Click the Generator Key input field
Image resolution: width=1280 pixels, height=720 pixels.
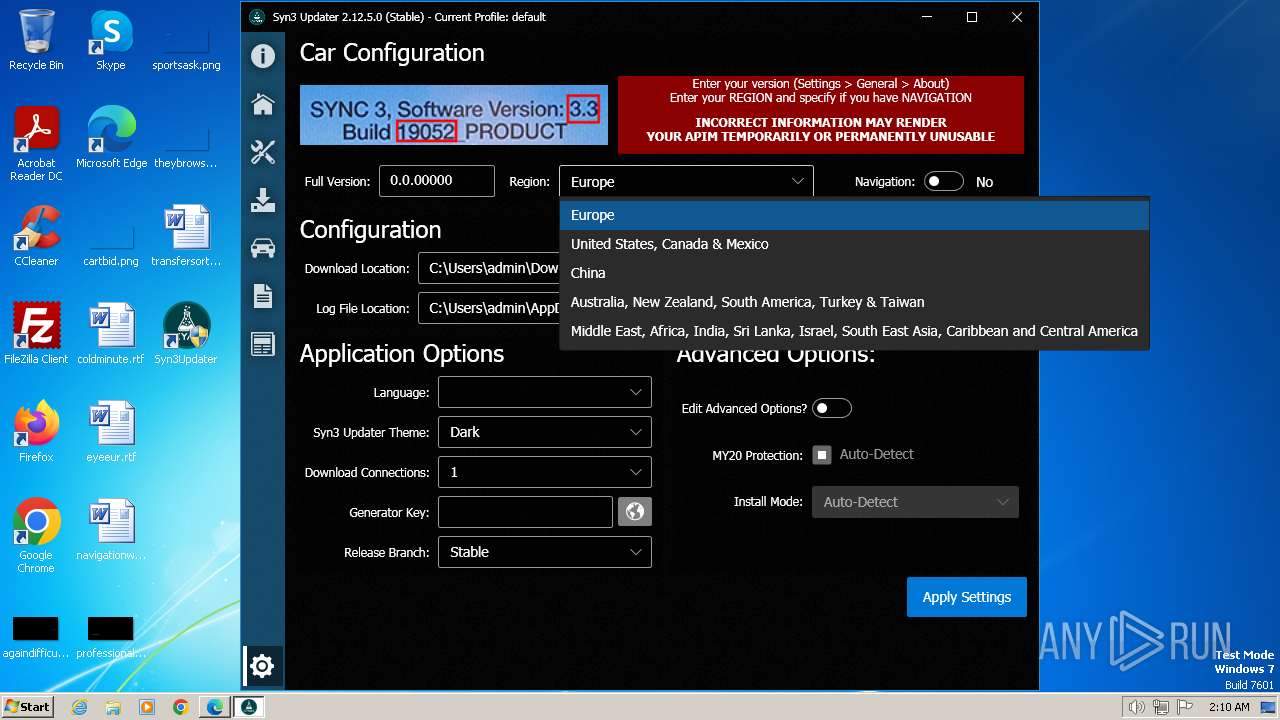[x=525, y=512]
